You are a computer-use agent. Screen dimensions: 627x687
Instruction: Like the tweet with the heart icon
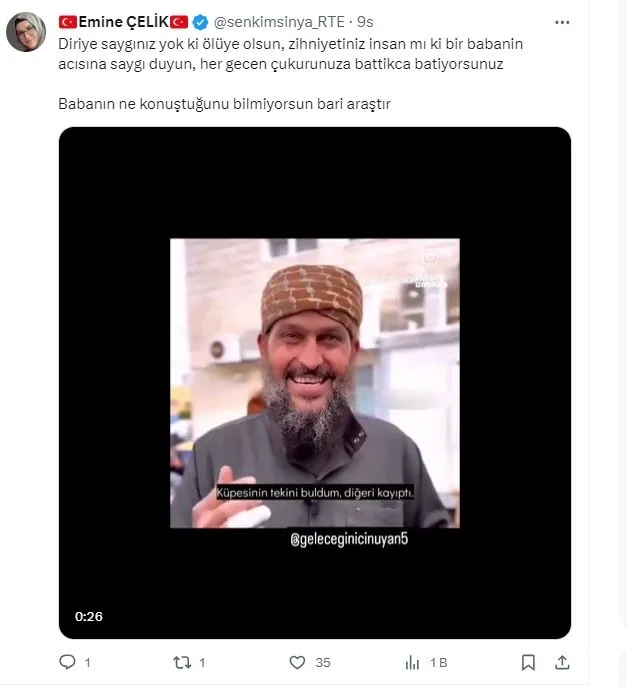point(296,662)
